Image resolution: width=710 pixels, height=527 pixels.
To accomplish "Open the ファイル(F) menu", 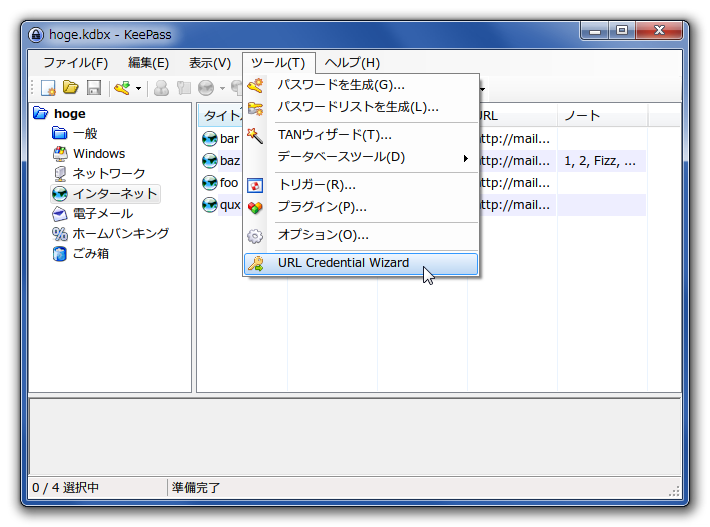I will [x=76, y=62].
